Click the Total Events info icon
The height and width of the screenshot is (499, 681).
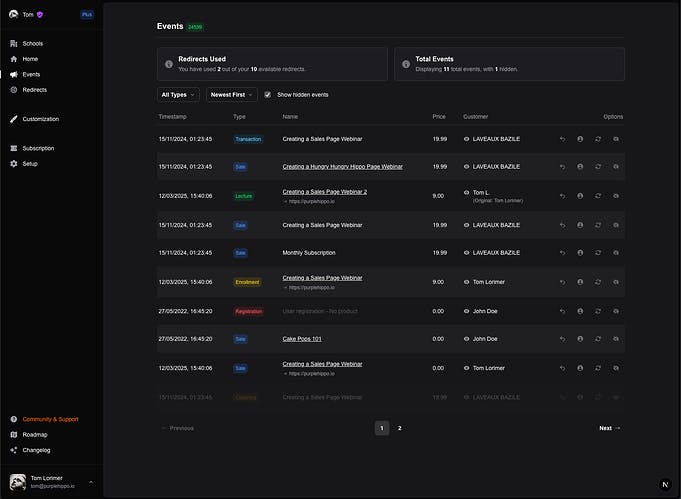[406, 64]
